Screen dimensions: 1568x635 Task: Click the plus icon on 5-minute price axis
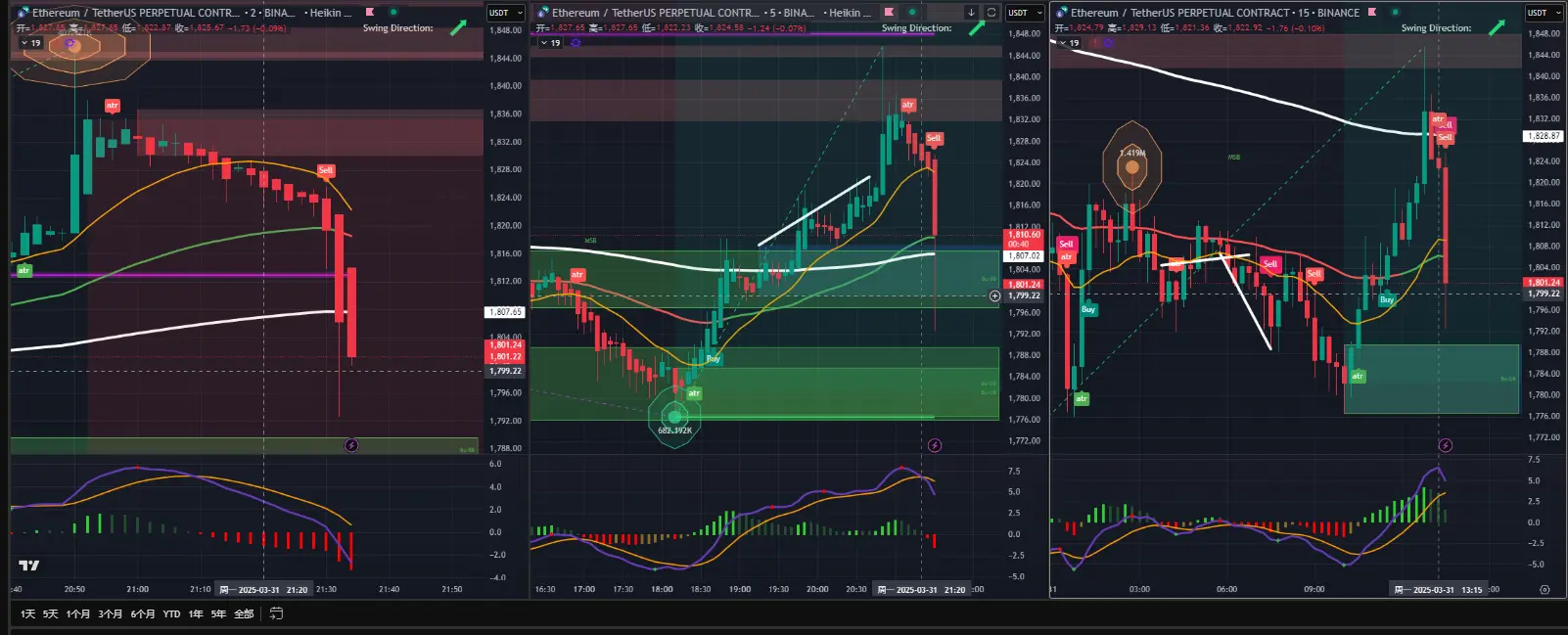[995, 295]
